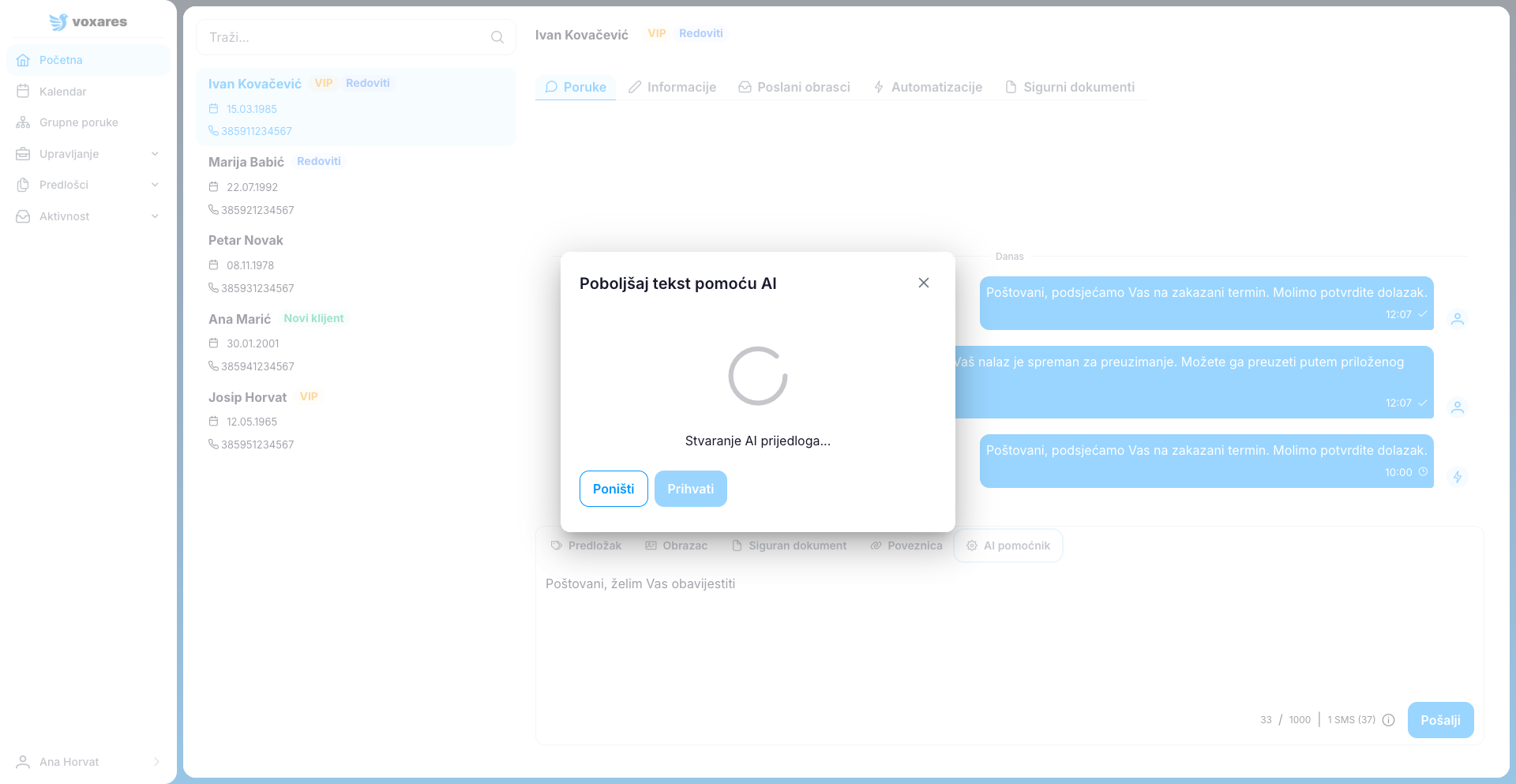Image resolution: width=1516 pixels, height=784 pixels.
Task: Open Kalendar from the sidebar
Action: point(62,92)
